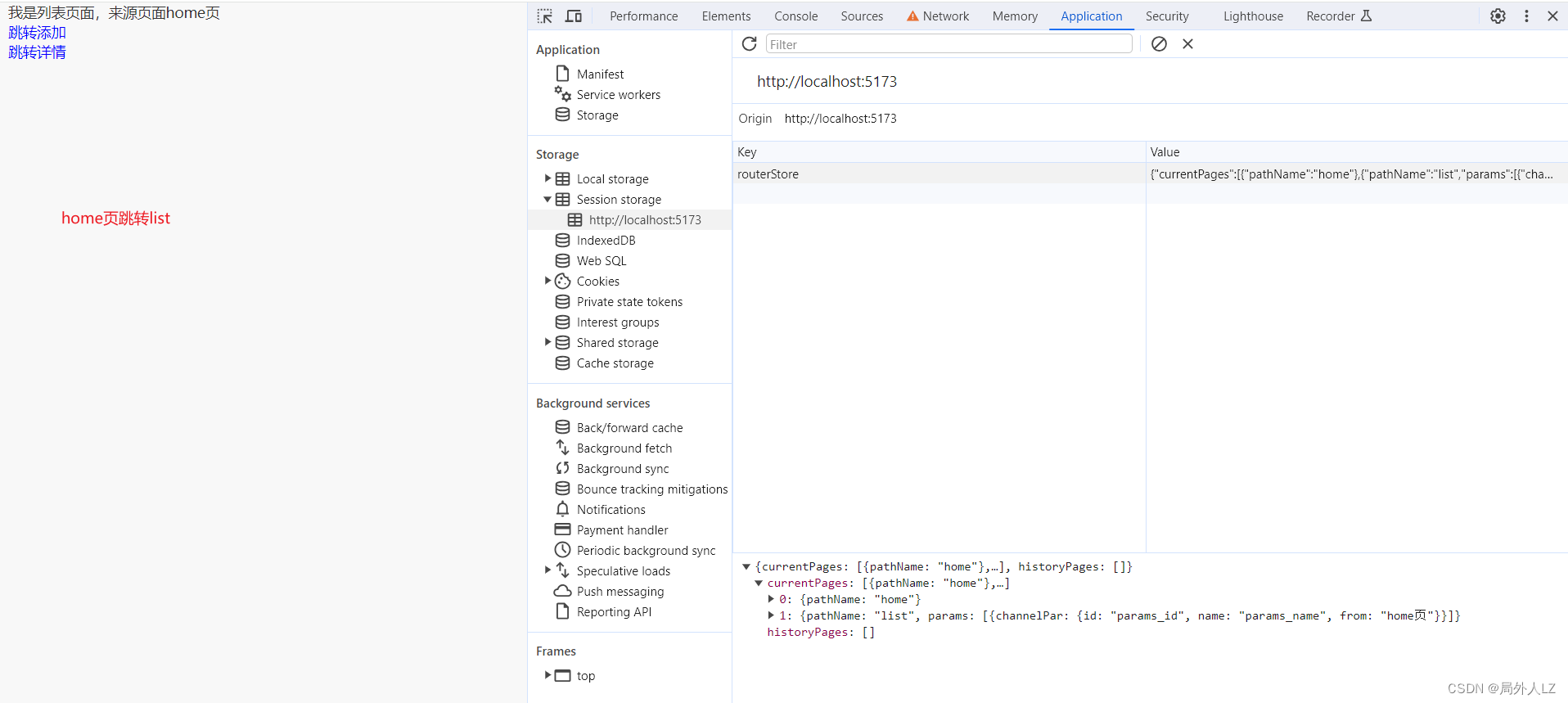Screen dimensions: 1568x703
Task: Expand the Cookies tree arrow
Action: [x=547, y=281]
